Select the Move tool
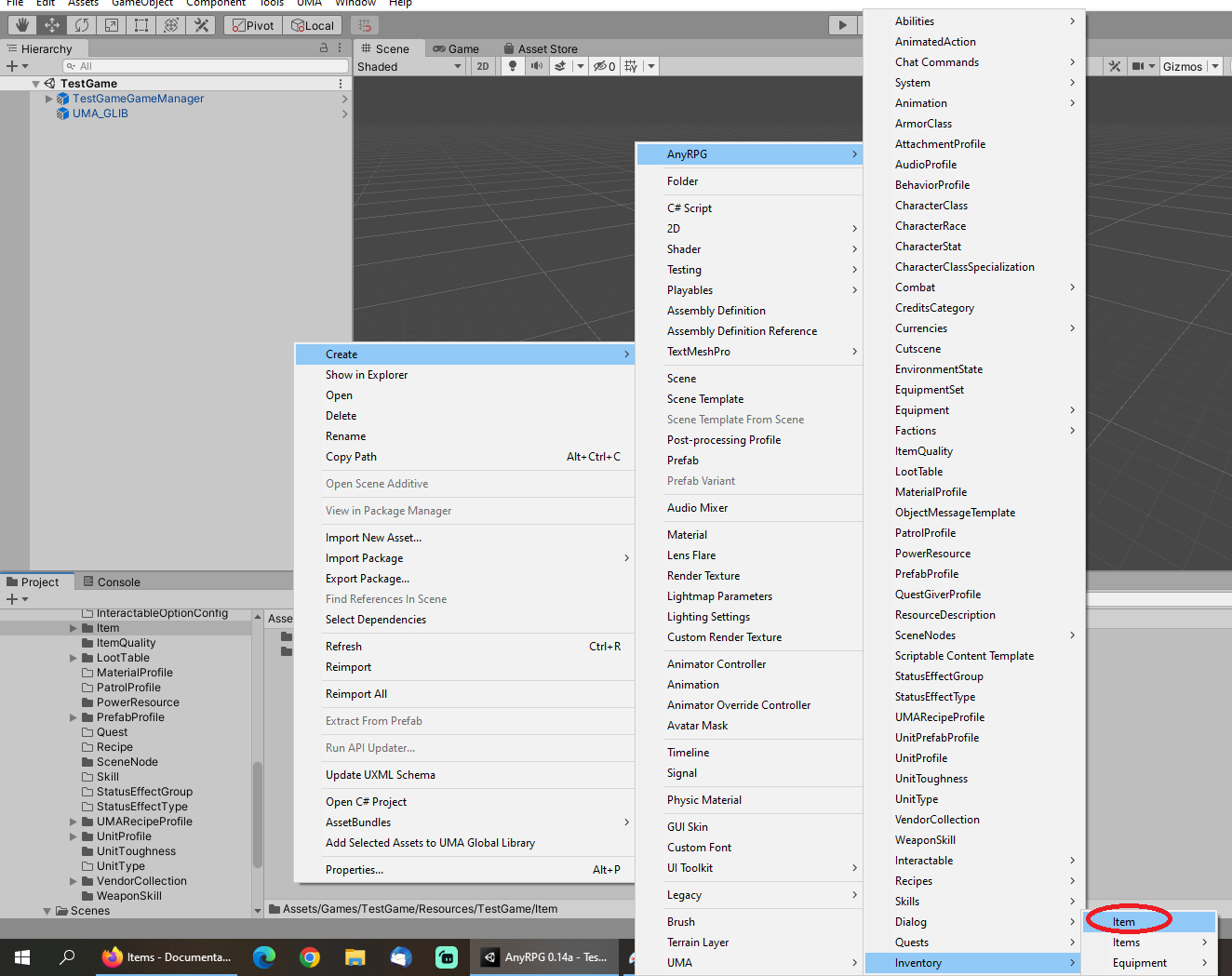 pos(52,25)
